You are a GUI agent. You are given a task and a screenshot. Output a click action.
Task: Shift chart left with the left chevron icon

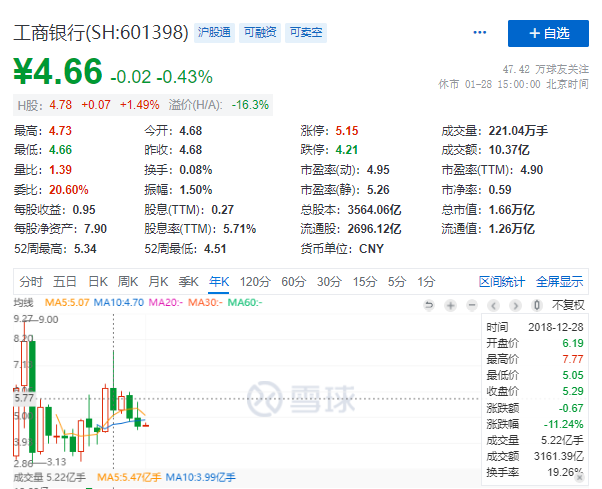pyautogui.click(x=494, y=306)
